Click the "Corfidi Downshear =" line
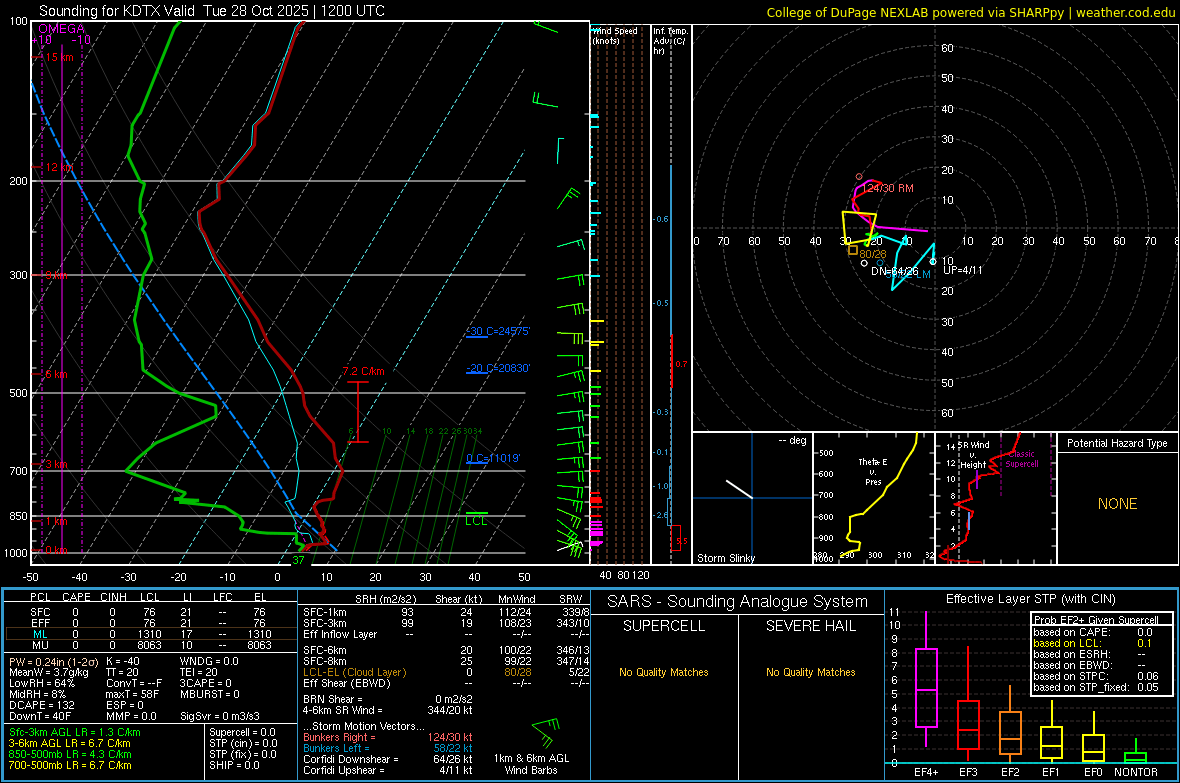This screenshot has height=783, width=1180. 388,759
